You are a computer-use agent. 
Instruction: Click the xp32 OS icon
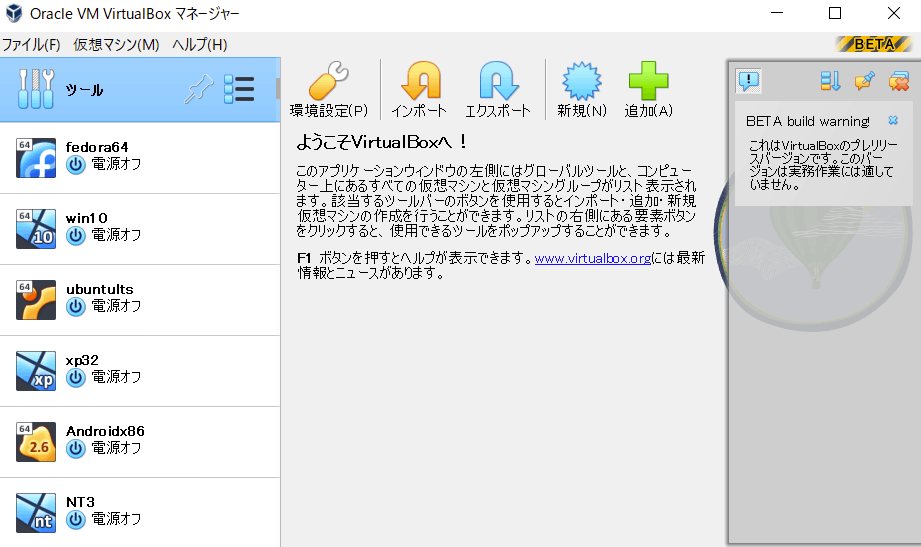coord(36,371)
